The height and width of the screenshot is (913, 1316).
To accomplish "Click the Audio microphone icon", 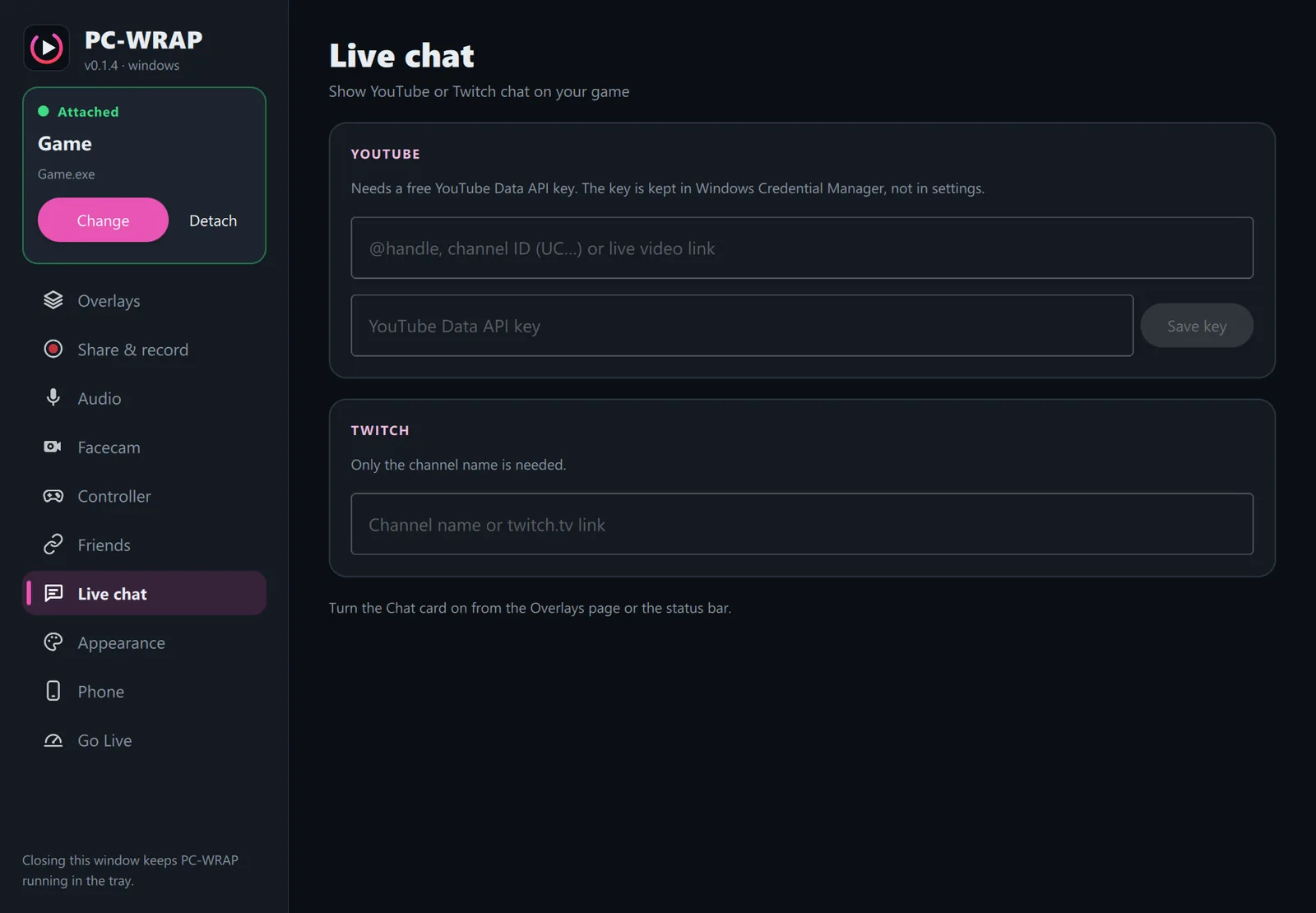I will point(53,398).
